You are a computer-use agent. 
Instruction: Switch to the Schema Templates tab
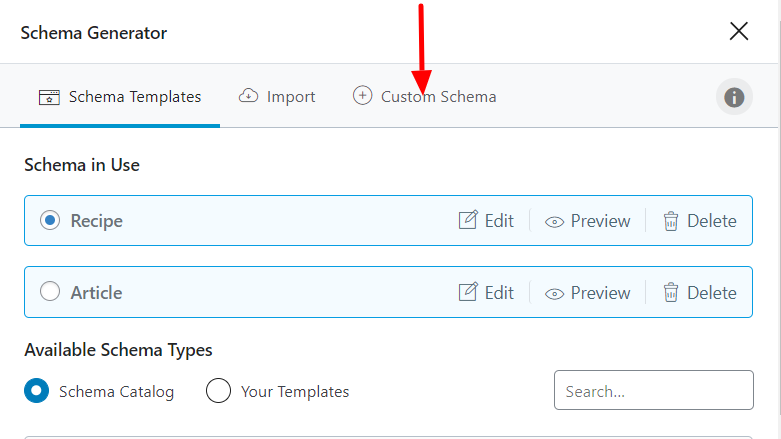pyautogui.click(x=120, y=97)
